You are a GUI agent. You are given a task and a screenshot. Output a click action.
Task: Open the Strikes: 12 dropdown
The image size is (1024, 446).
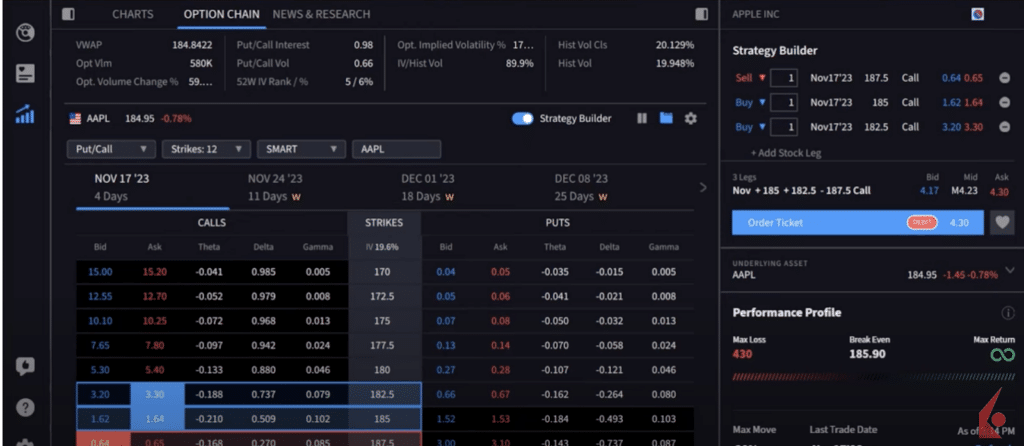click(206, 149)
